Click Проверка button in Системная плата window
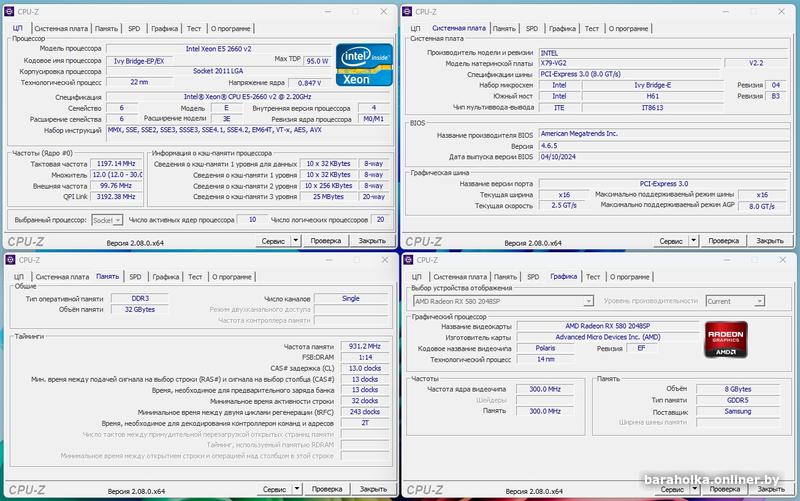Image resolution: width=800 pixels, height=501 pixels. (723, 240)
